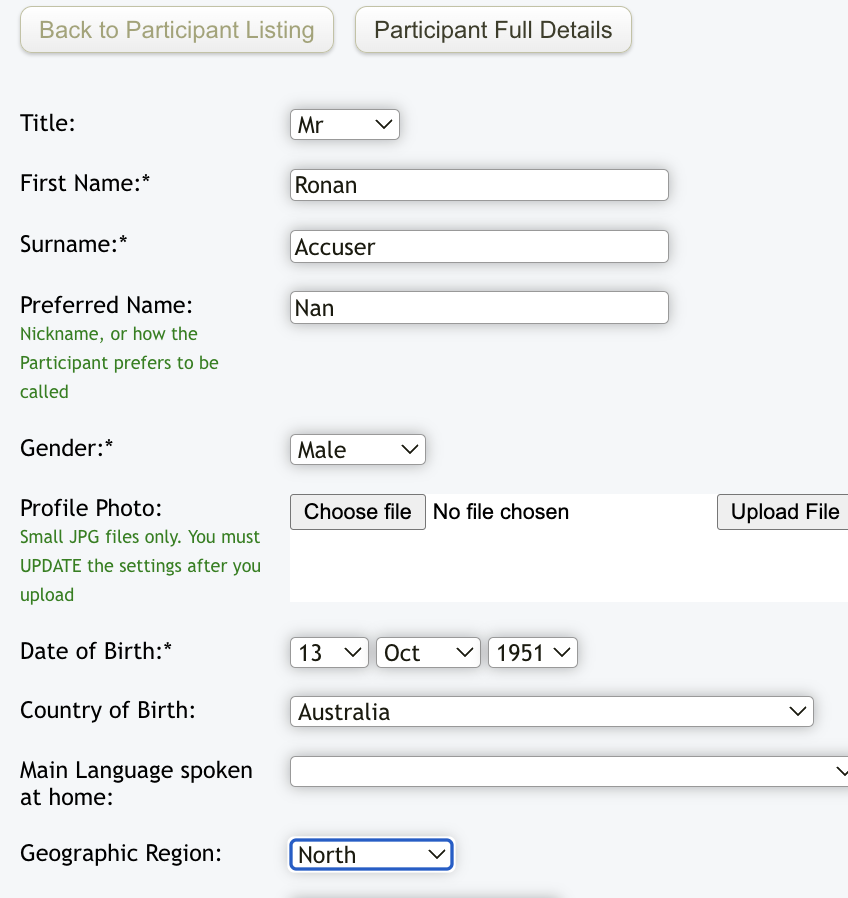Open the birth day dropdown

click(330, 653)
